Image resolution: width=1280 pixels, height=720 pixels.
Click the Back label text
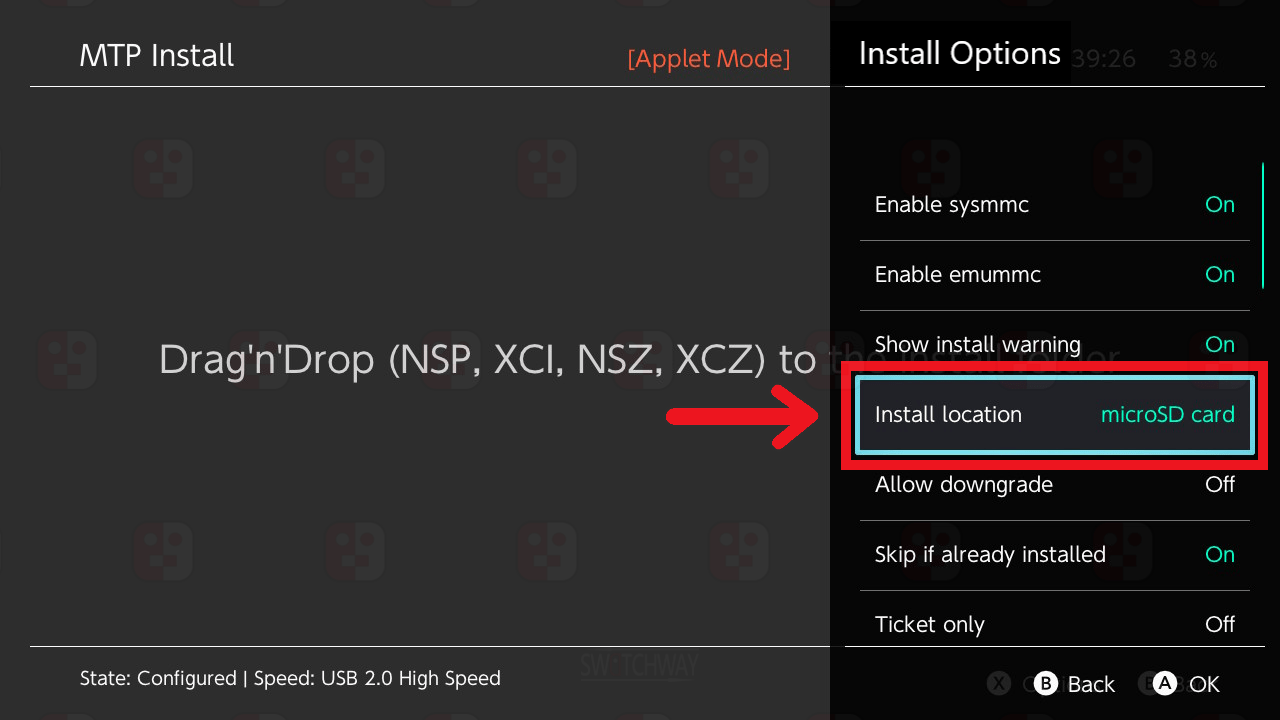(1090, 684)
